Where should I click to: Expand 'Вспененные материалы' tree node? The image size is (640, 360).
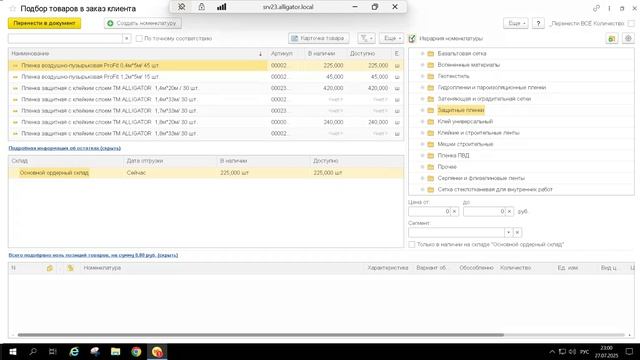point(422,65)
